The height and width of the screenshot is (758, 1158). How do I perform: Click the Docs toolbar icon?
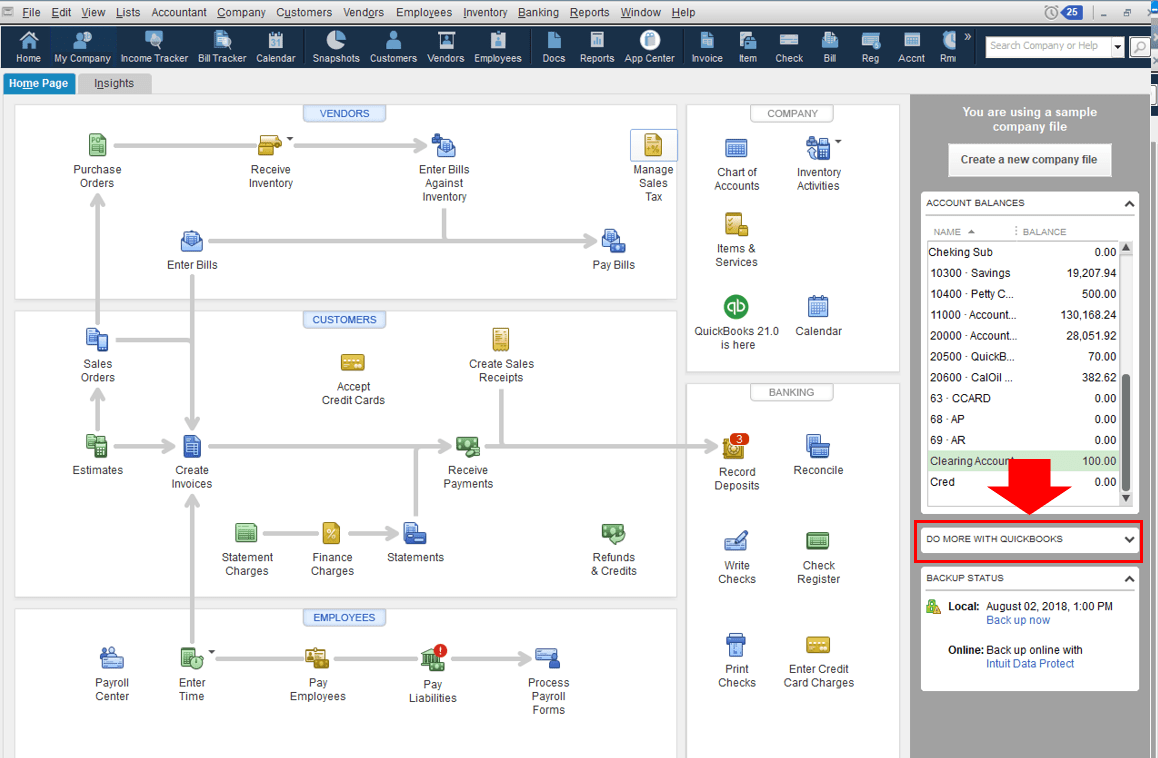click(554, 47)
